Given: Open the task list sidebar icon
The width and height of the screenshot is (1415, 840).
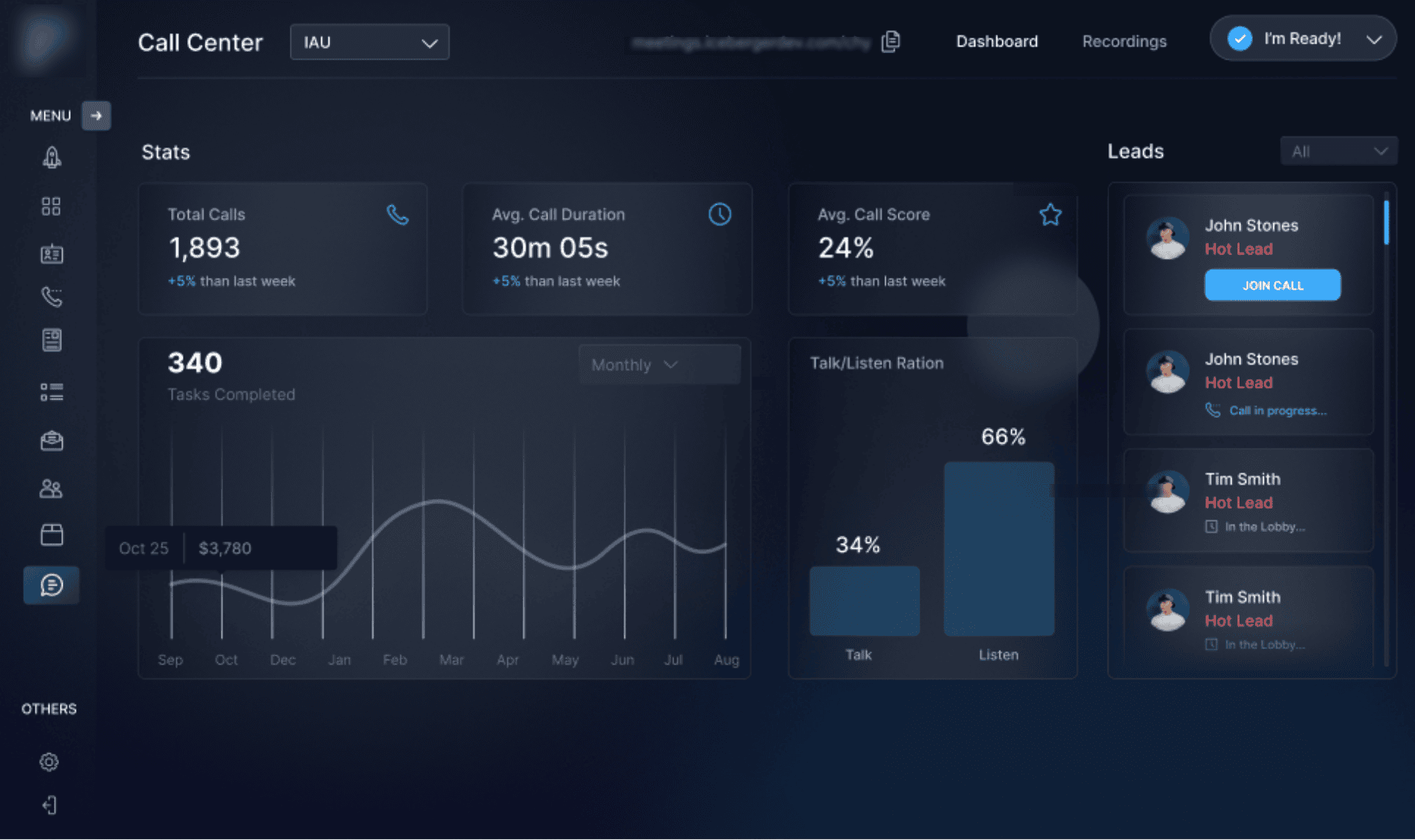Looking at the screenshot, I should click(52, 391).
